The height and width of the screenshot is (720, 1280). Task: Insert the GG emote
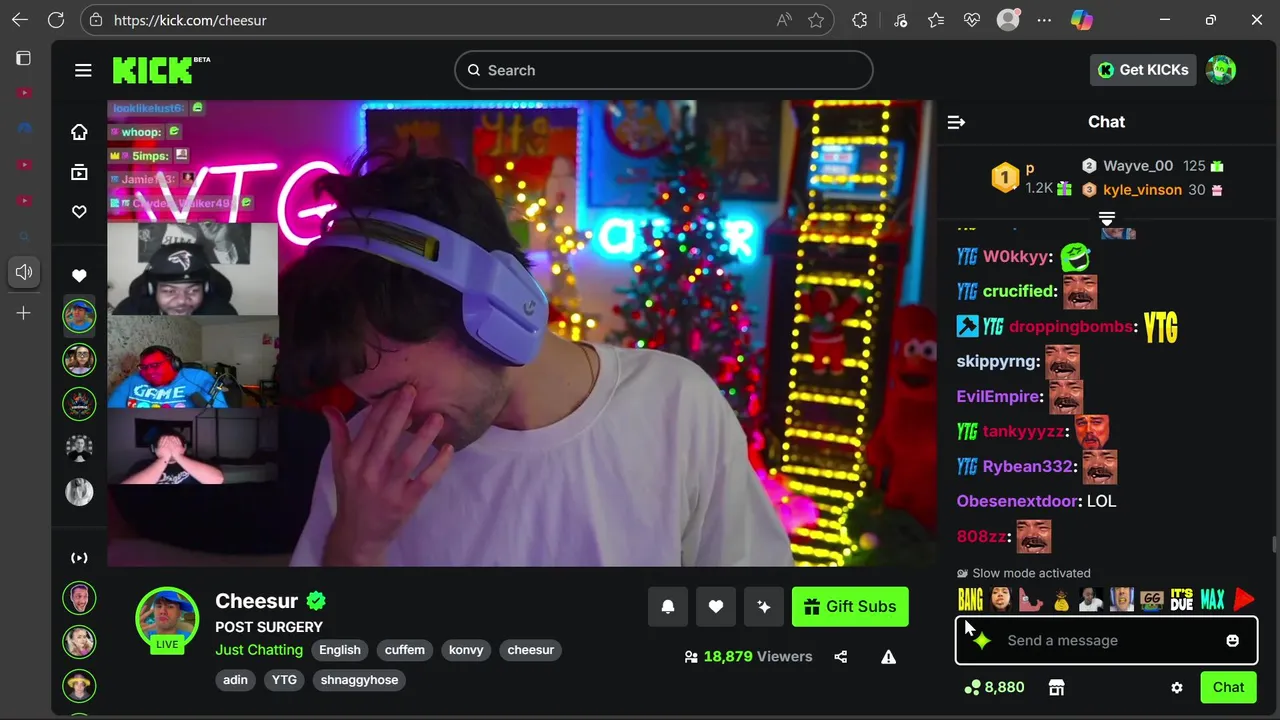coord(1152,599)
